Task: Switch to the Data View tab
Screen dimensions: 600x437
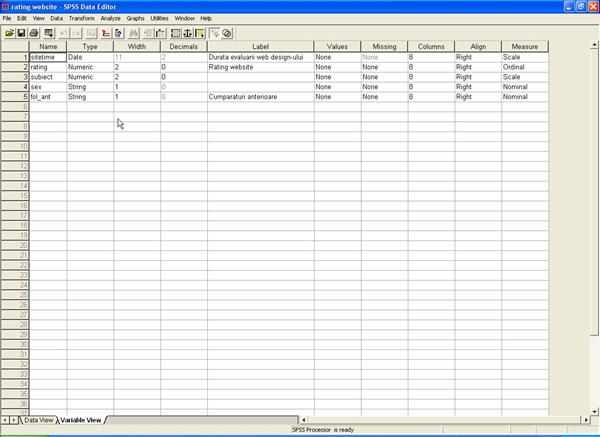Action: (39, 420)
